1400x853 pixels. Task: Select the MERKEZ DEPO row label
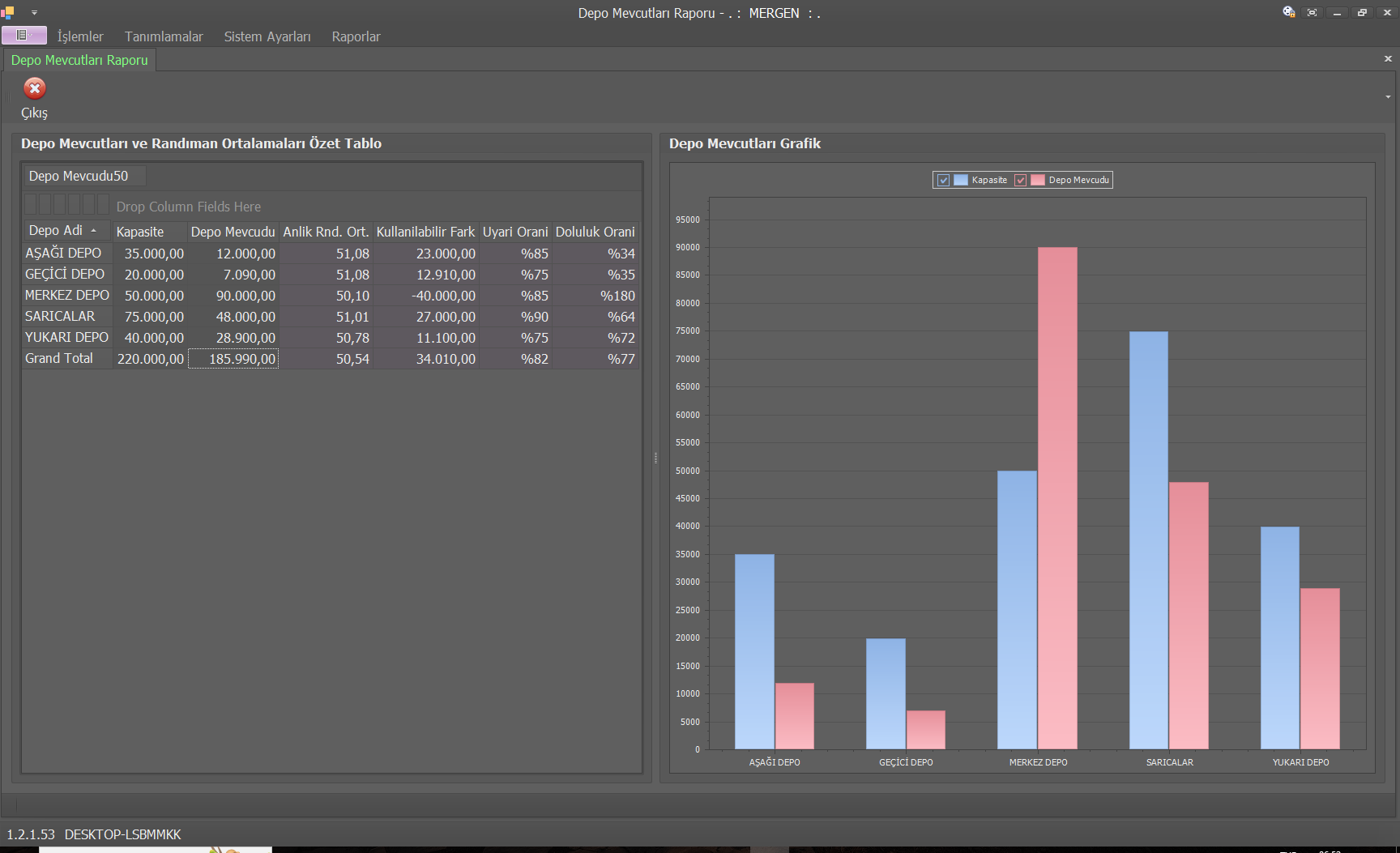[x=66, y=296]
